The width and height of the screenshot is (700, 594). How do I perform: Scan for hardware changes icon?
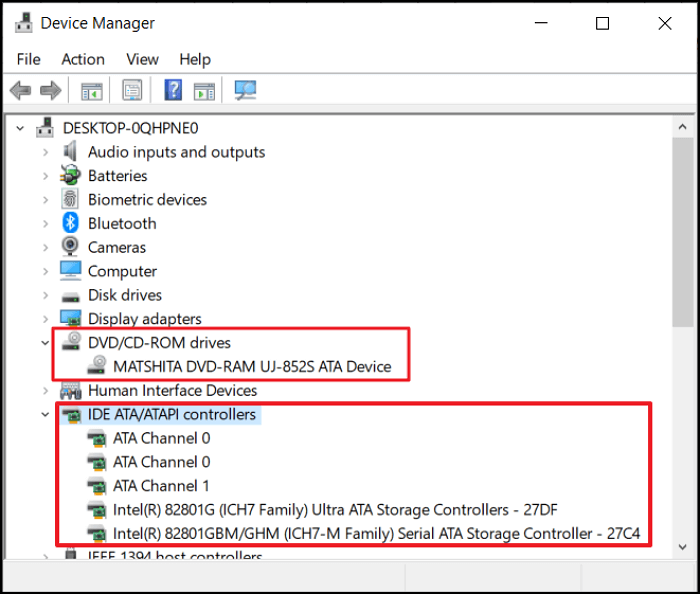click(245, 90)
